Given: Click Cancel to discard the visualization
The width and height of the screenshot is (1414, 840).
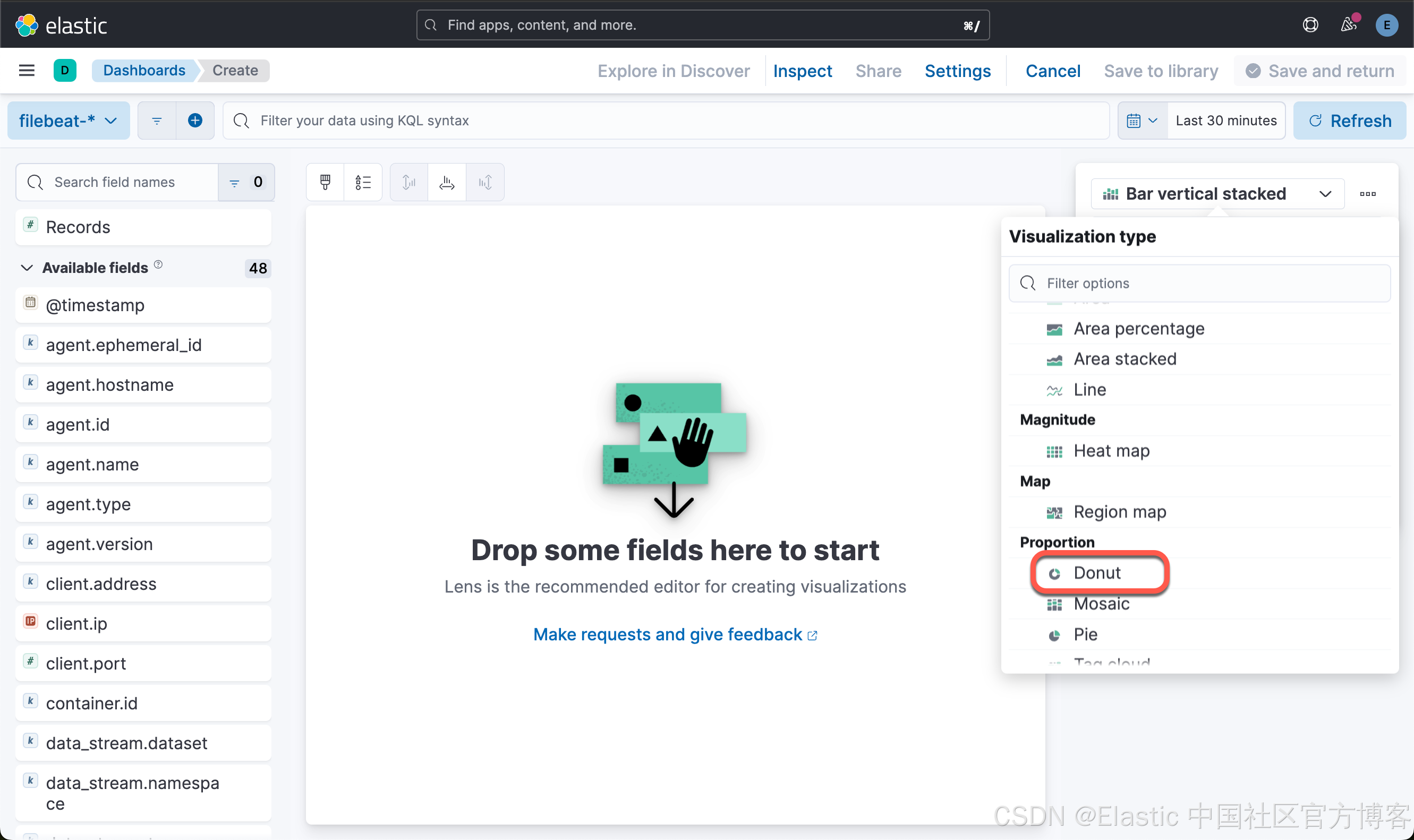Looking at the screenshot, I should (x=1053, y=71).
